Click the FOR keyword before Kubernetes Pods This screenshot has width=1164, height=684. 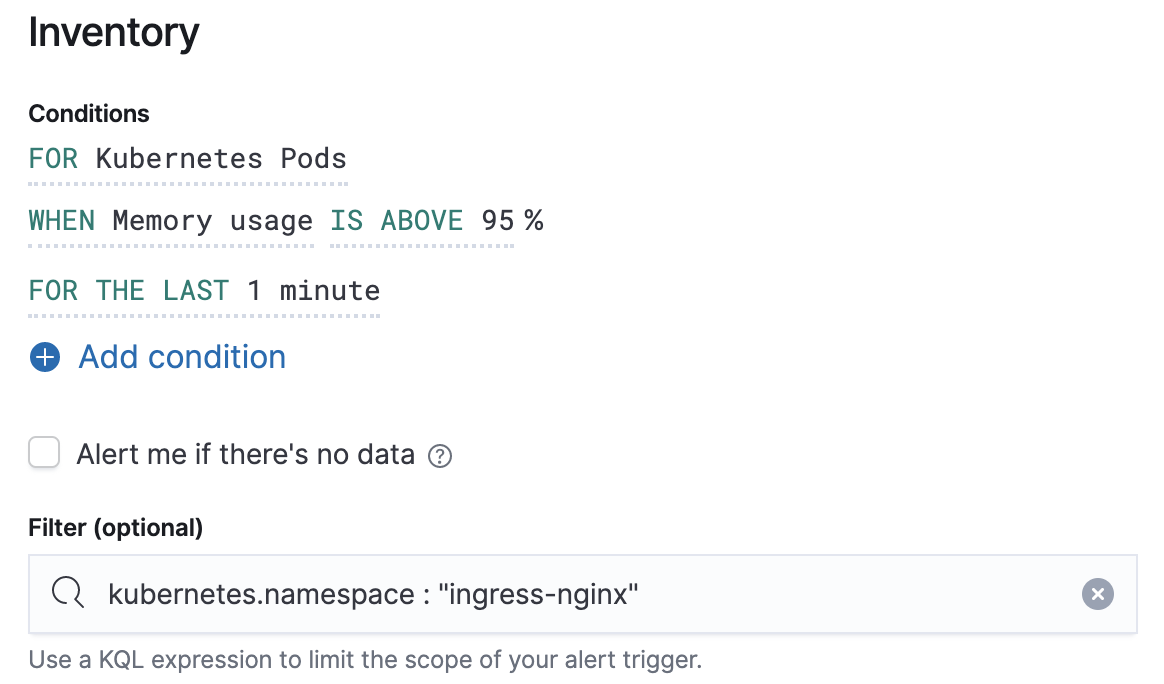[x=53, y=158]
